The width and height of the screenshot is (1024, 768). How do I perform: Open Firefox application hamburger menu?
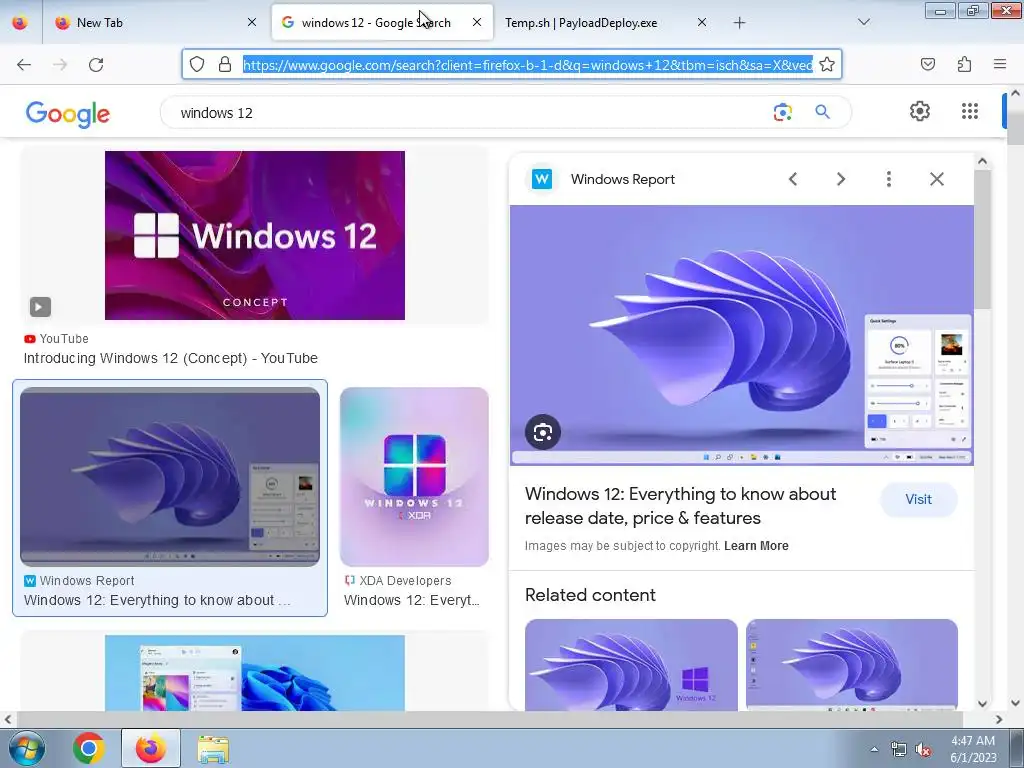click(1000, 64)
